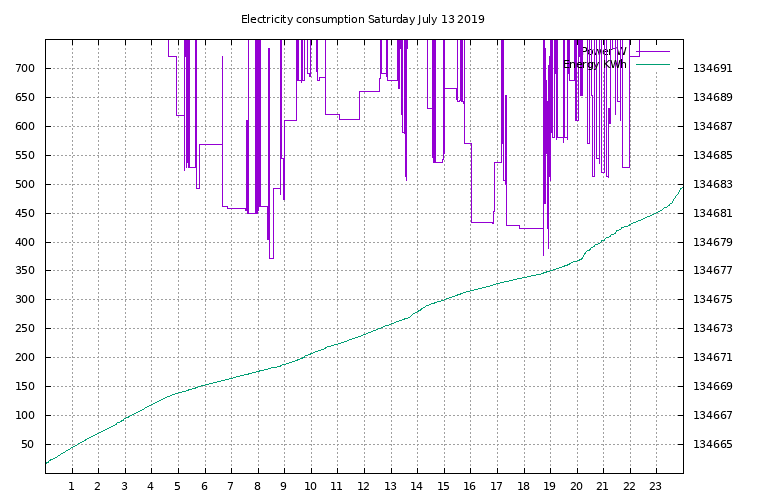Click right axis value '134691'
The width and height of the screenshot is (768, 500).
[713, 68]
